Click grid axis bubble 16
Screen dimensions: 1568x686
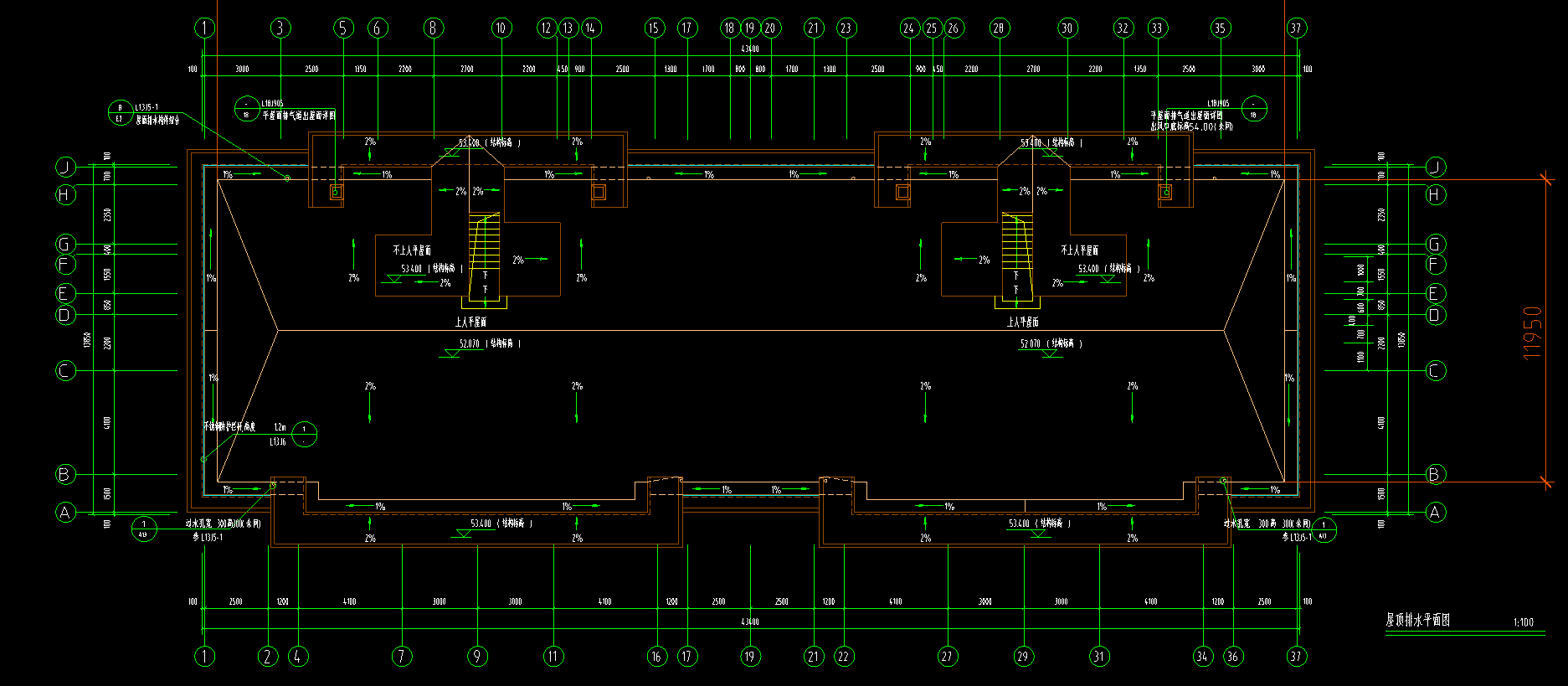pyautogui.click(x=657, y=656)
